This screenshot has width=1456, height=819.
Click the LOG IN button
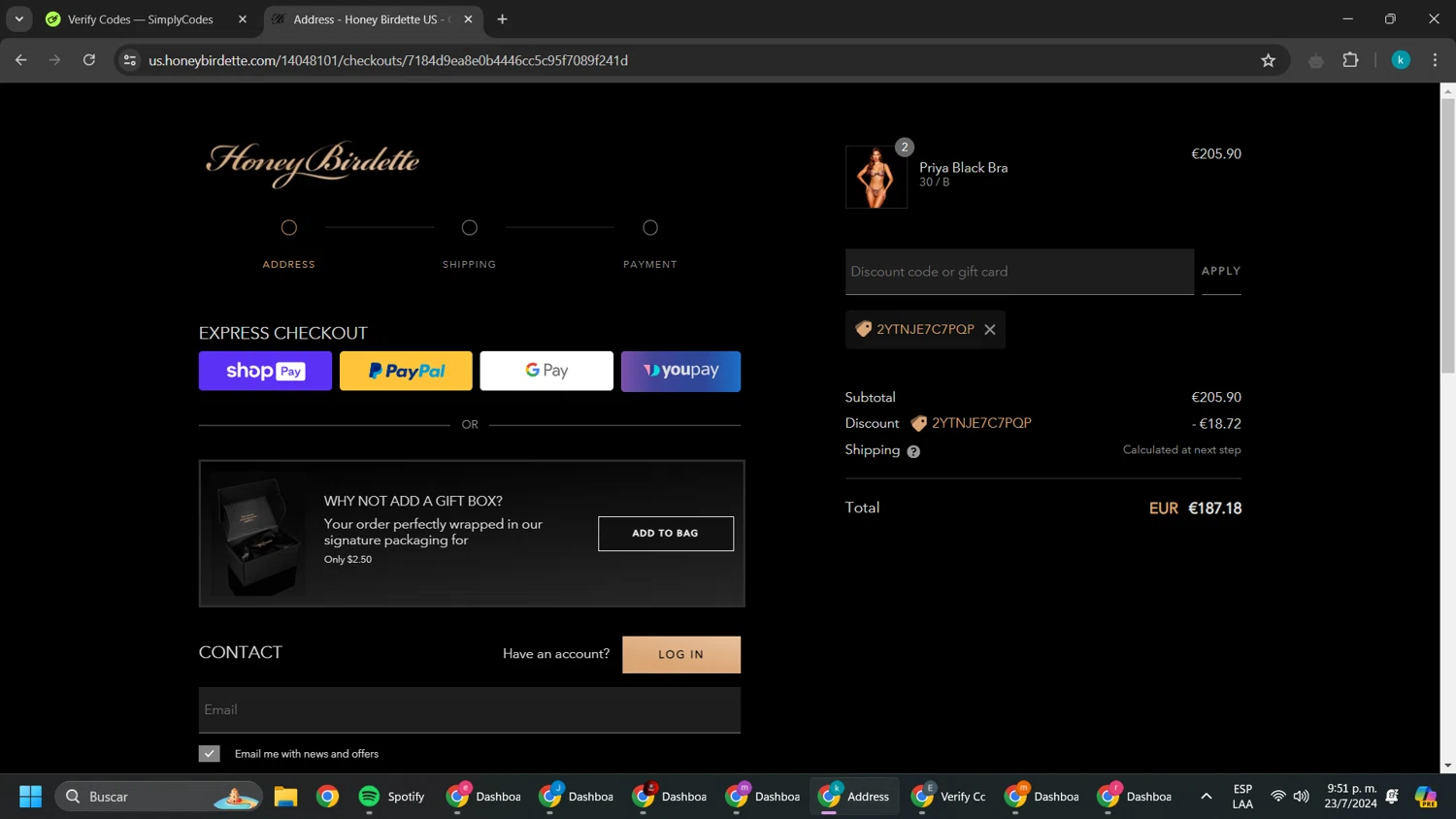pyautogui.click(x=681, y=655)
